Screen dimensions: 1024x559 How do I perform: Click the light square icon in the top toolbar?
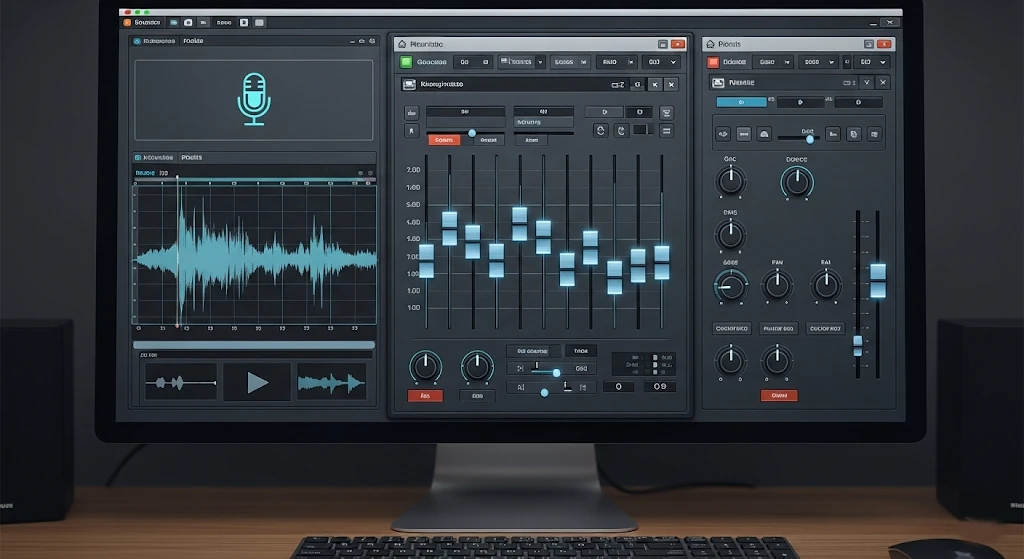259,22
